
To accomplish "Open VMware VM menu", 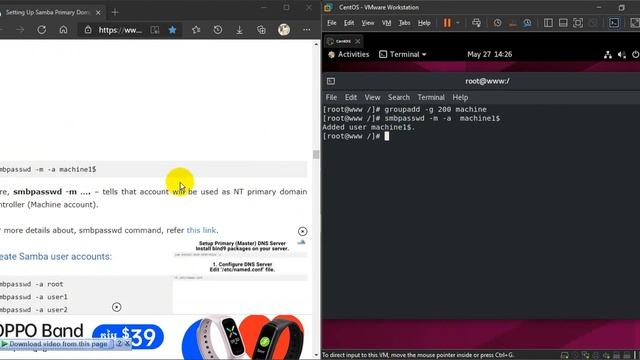I will (387, 23).
